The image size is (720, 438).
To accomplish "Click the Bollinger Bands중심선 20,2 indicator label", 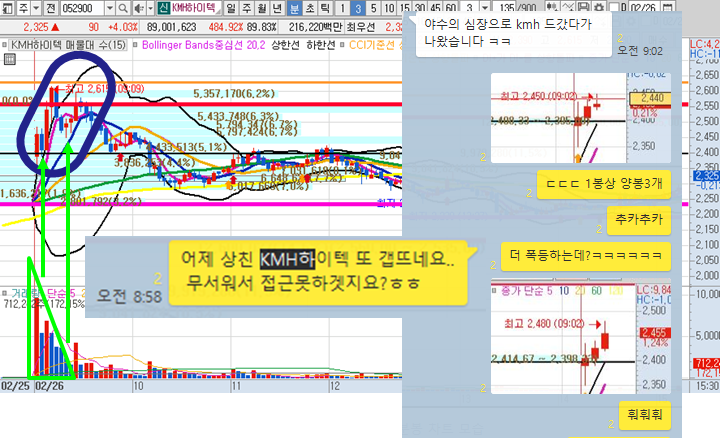I will [x=203, y=45].
